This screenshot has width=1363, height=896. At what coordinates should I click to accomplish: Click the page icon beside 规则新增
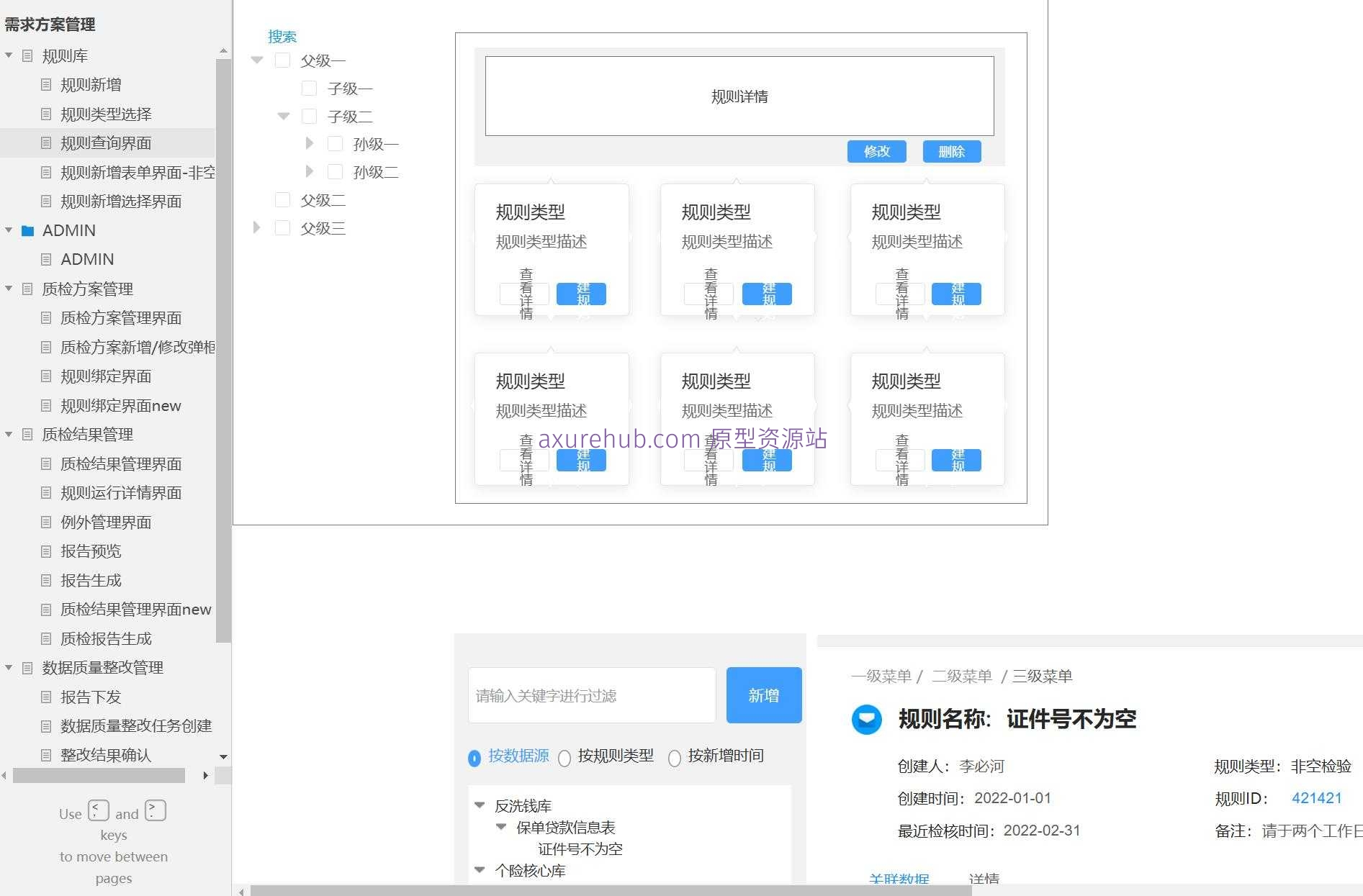tap(46, 84)
